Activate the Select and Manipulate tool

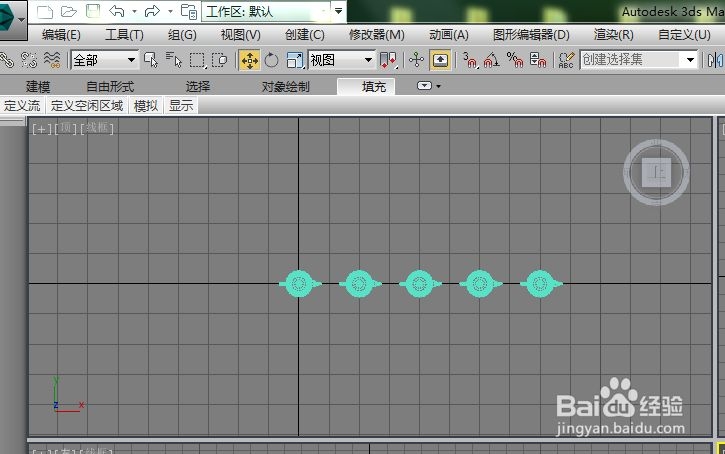pos(416,60)
